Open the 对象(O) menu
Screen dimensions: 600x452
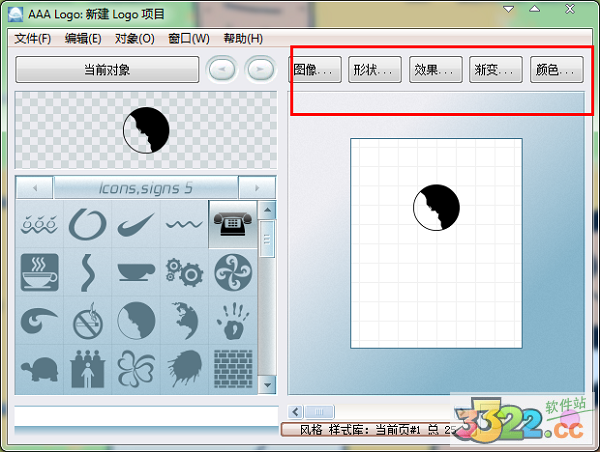134,38
